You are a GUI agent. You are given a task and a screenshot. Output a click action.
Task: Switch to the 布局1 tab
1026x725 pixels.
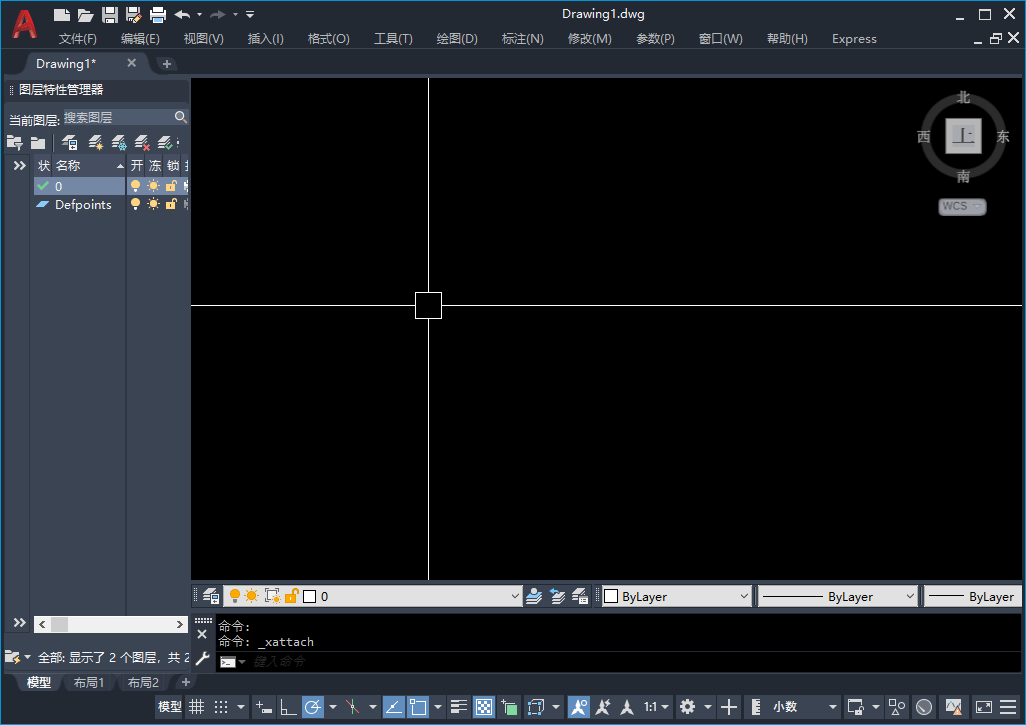click(88, 682)
